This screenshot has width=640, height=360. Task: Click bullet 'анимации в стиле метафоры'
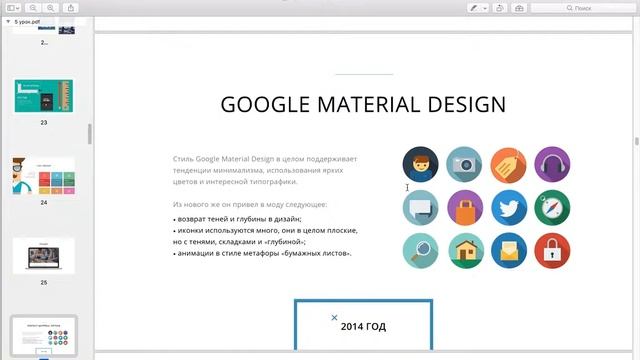[x=262, y=253]
